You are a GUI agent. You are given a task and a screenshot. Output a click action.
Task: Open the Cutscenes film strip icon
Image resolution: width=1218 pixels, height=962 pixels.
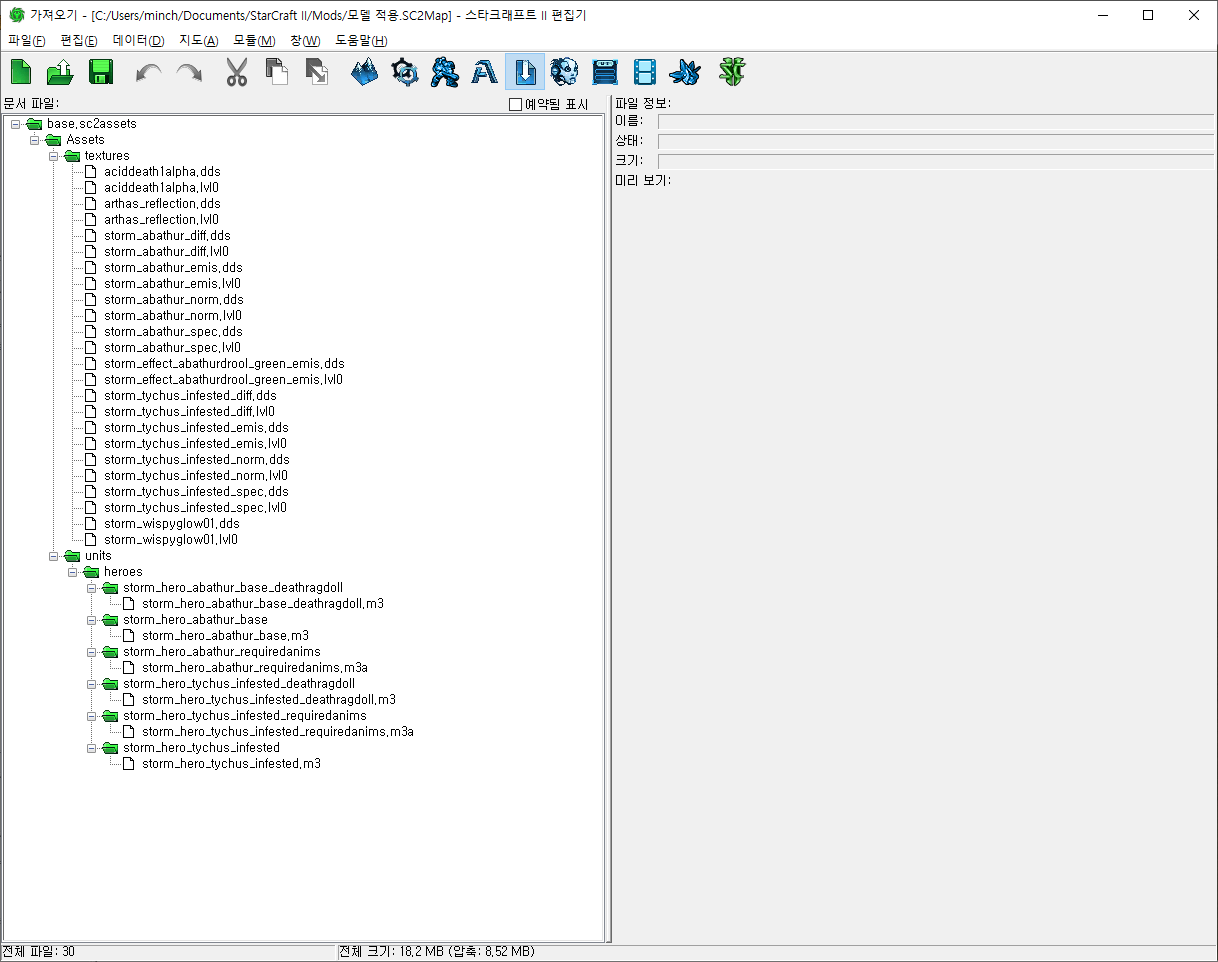[645, 72]
